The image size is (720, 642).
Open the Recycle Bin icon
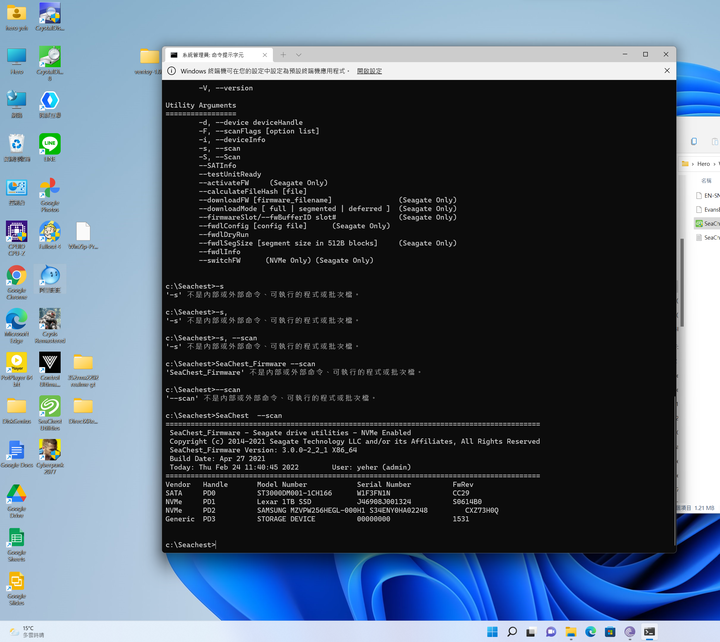(x=17, y=148)
